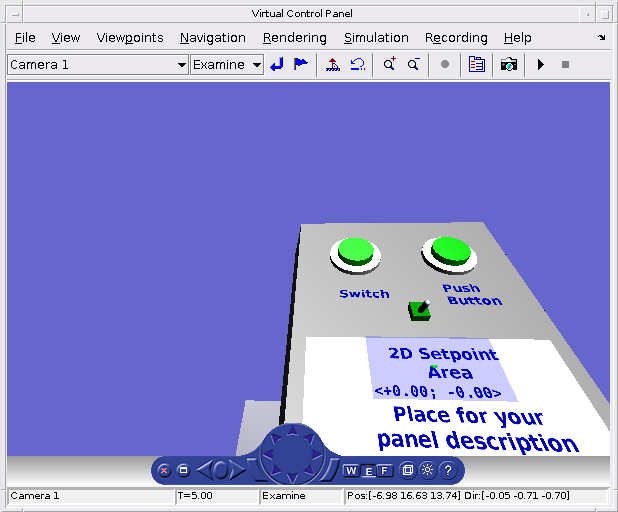
Task: Click the 'Switch' label text
Action: (364, 294)
